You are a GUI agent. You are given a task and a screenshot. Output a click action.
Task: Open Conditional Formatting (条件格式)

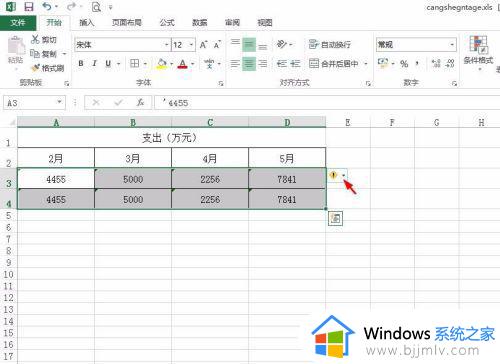pyautogui.click(x=479, y=53)
